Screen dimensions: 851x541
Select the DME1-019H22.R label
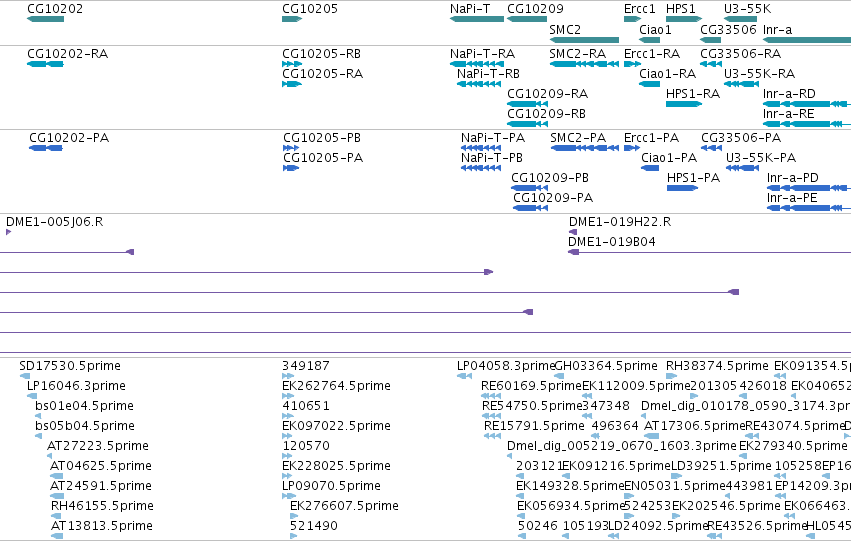620,222
